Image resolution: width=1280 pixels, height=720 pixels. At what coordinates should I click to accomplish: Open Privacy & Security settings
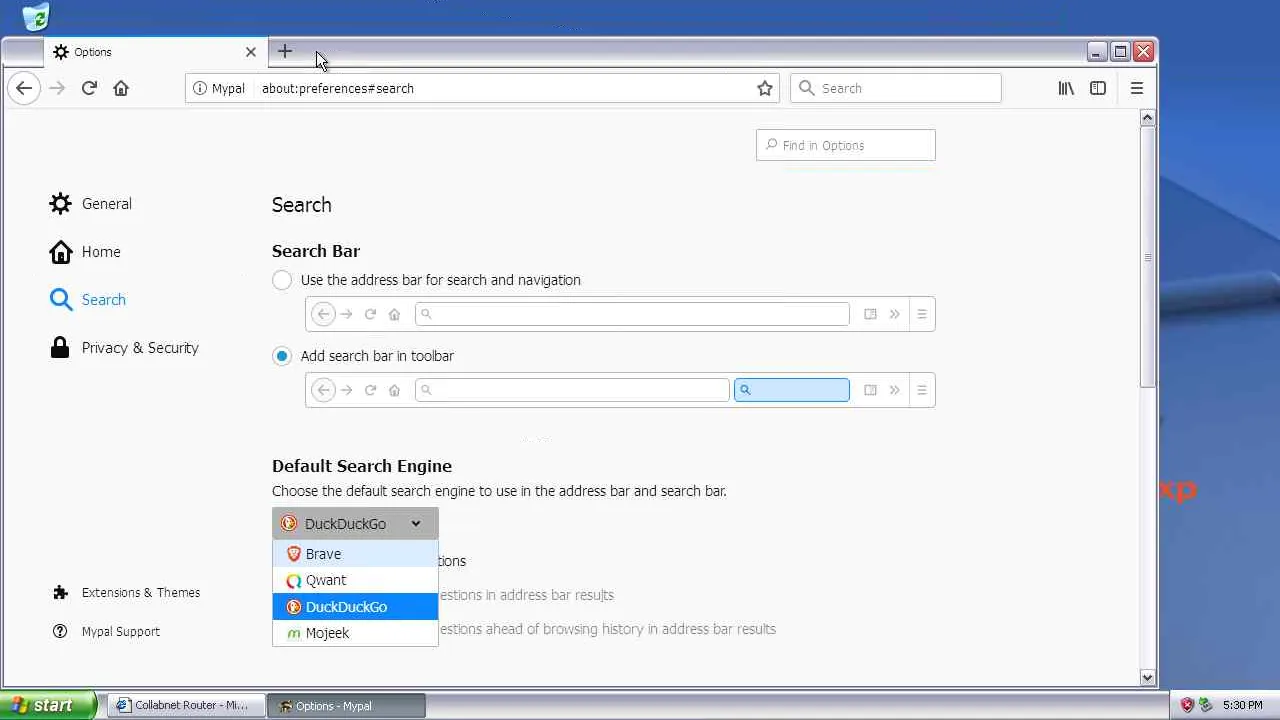click(125, 348)
